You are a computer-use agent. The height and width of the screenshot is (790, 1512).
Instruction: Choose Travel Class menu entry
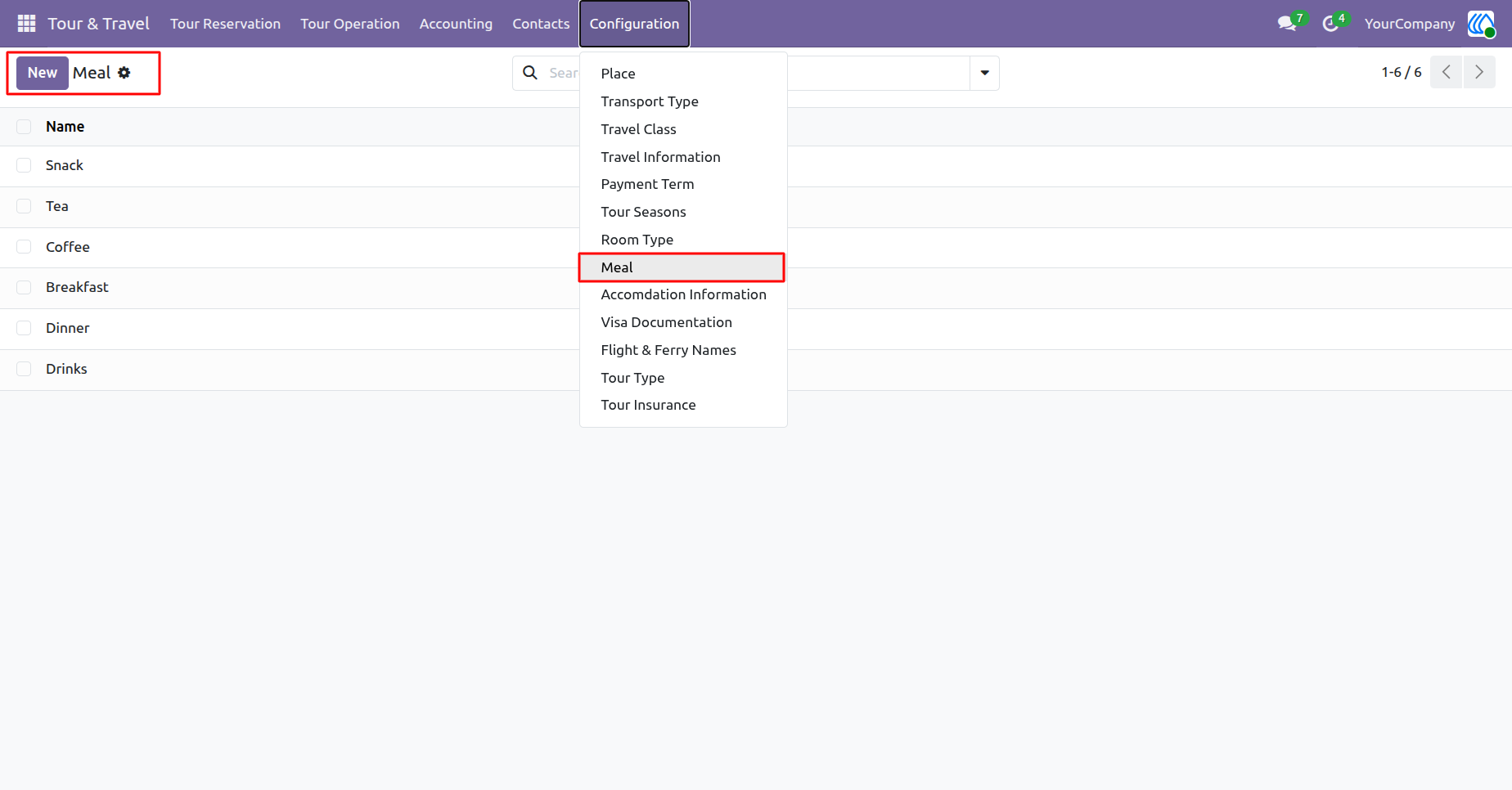coord(683,129)
